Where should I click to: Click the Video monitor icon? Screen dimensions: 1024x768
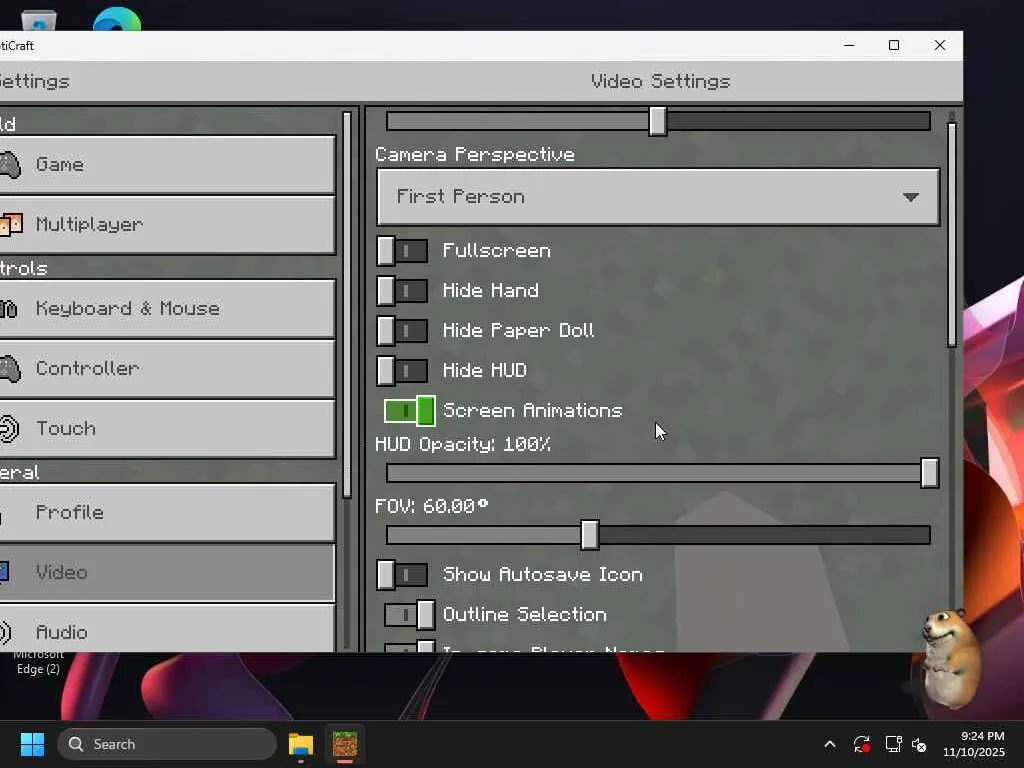pos(4,571)
